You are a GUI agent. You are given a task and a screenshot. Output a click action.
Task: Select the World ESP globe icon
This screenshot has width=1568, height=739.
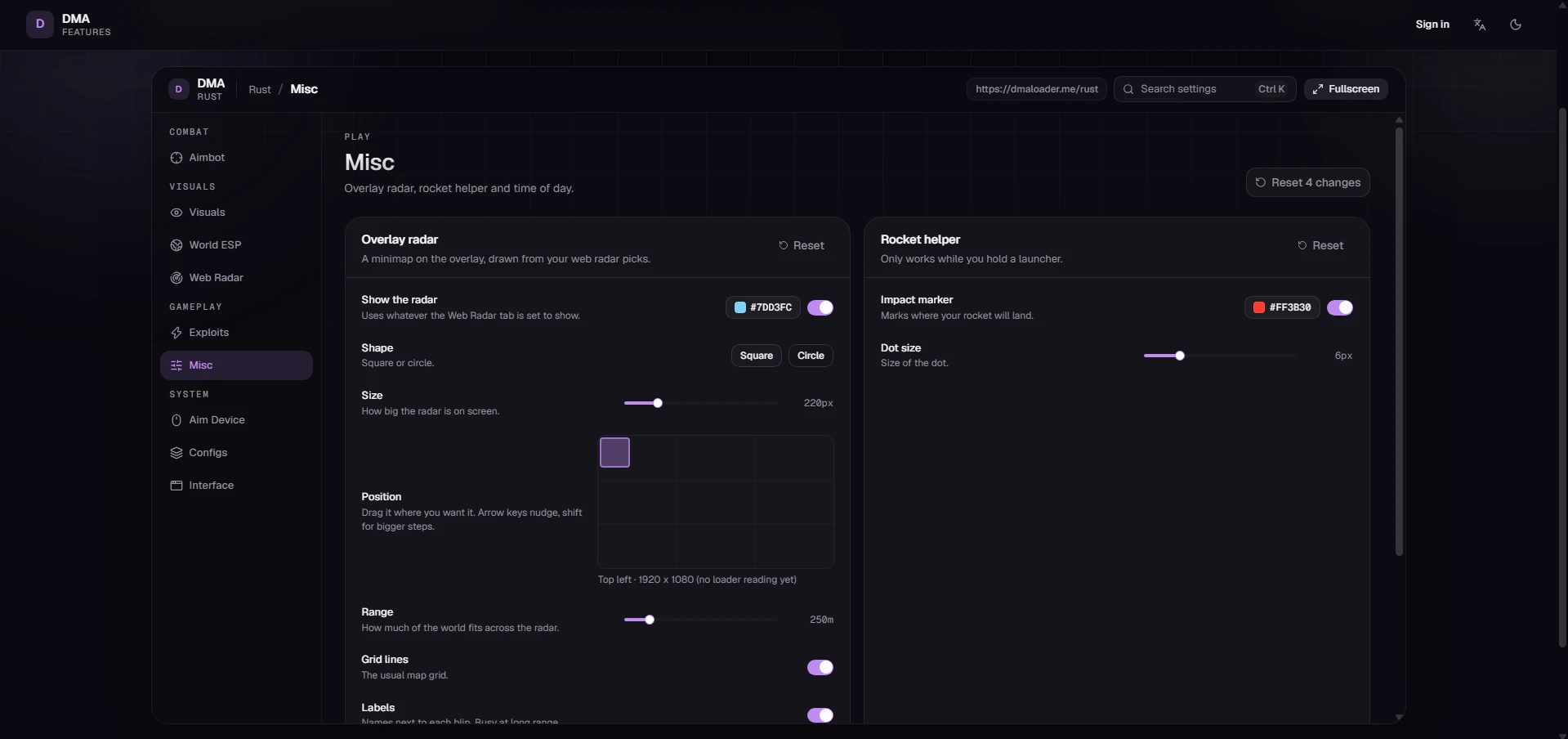pos(176,245)
